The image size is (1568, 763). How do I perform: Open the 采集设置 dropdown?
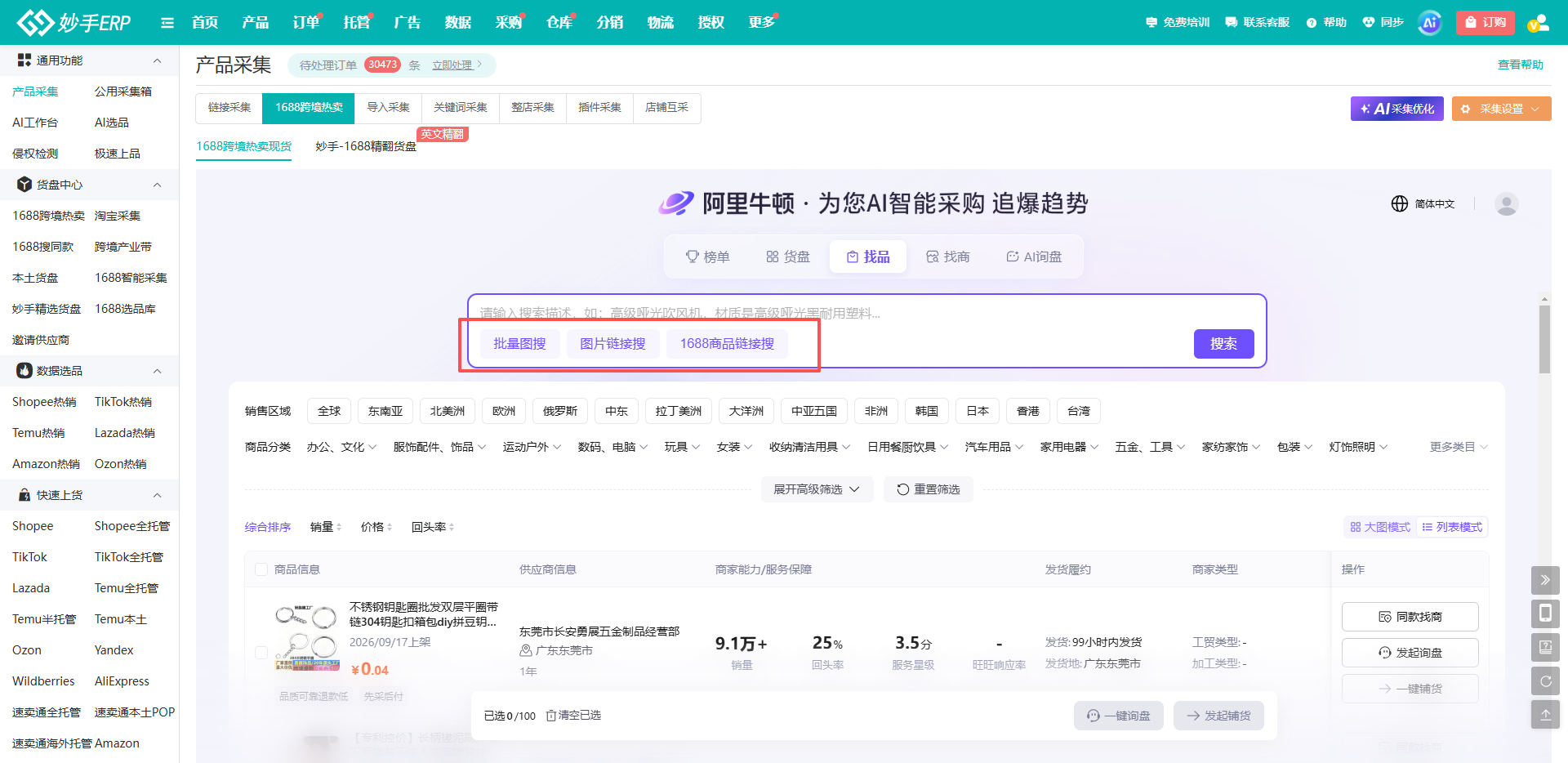pos(1502,109)
